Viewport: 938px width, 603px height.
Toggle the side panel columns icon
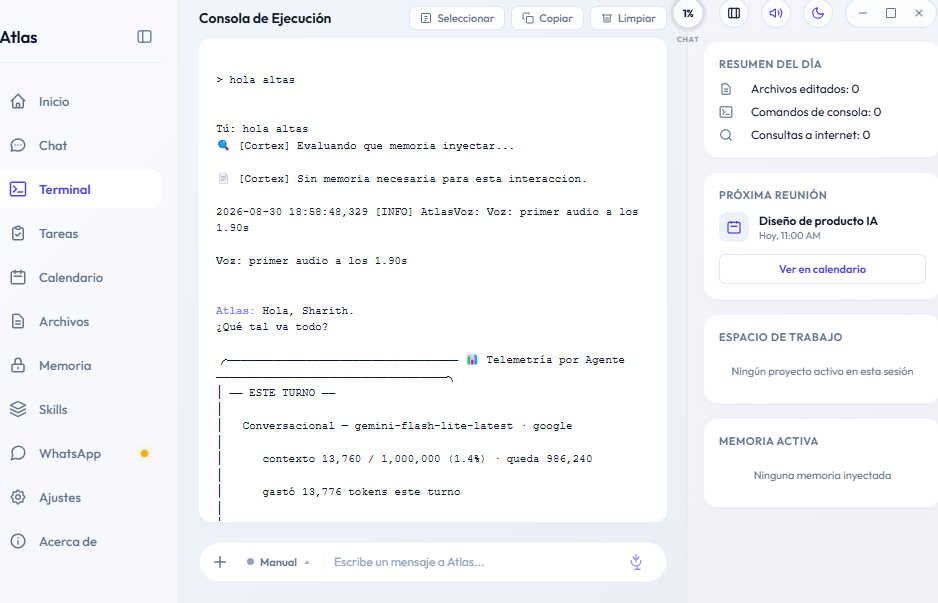click(x=734, y=13)
